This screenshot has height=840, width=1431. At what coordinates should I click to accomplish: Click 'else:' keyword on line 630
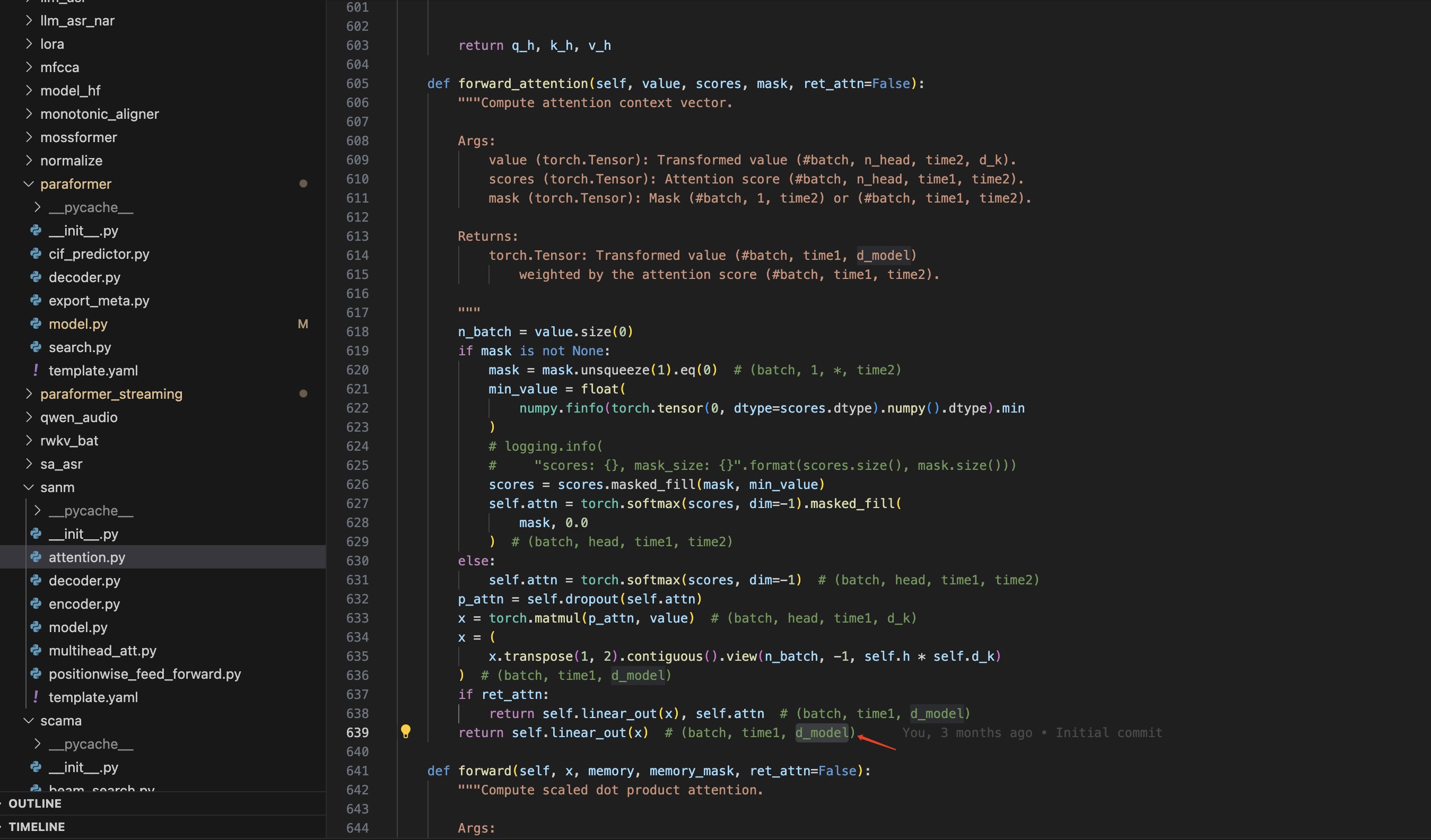click(x=476, y=561)
